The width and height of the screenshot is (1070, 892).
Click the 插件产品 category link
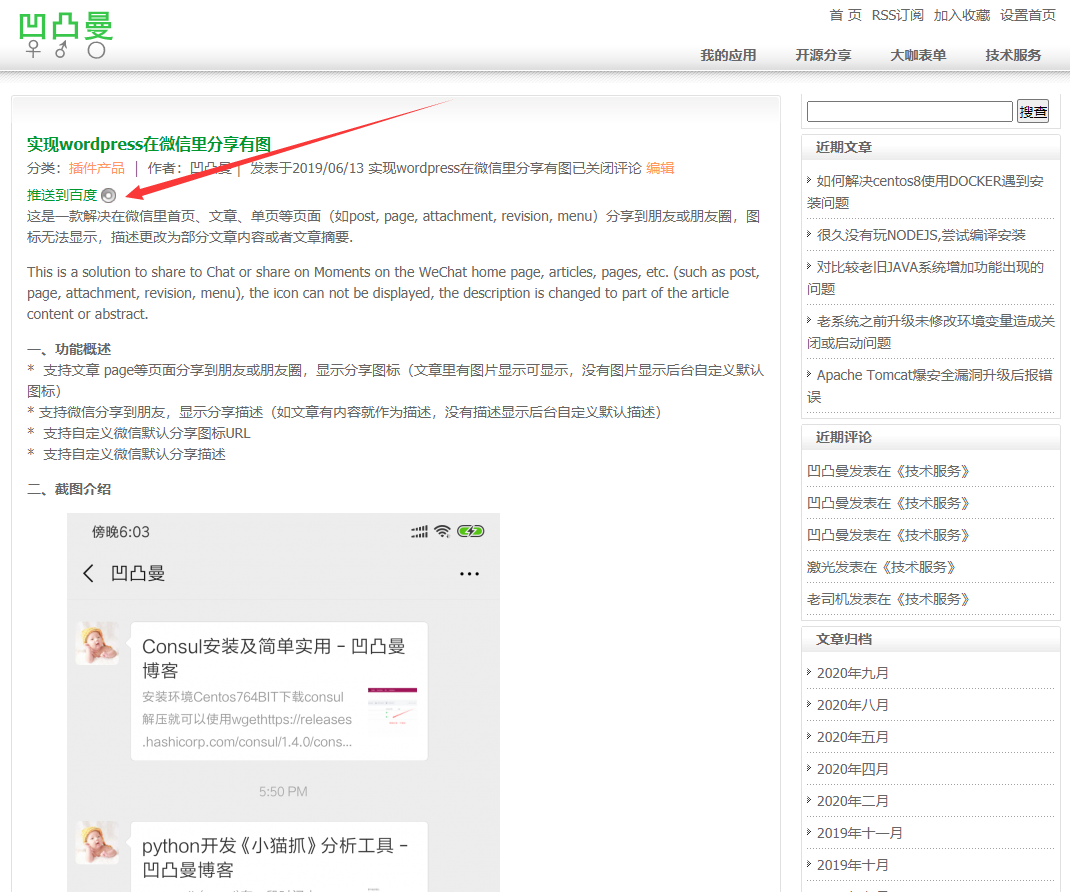[x=97, y=168]
